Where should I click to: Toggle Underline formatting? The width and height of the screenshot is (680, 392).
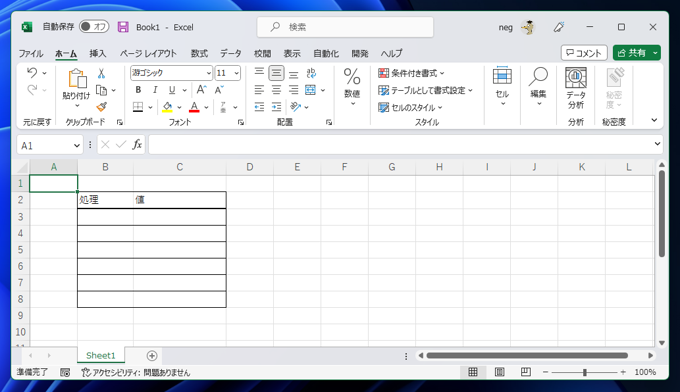point(172,90)
